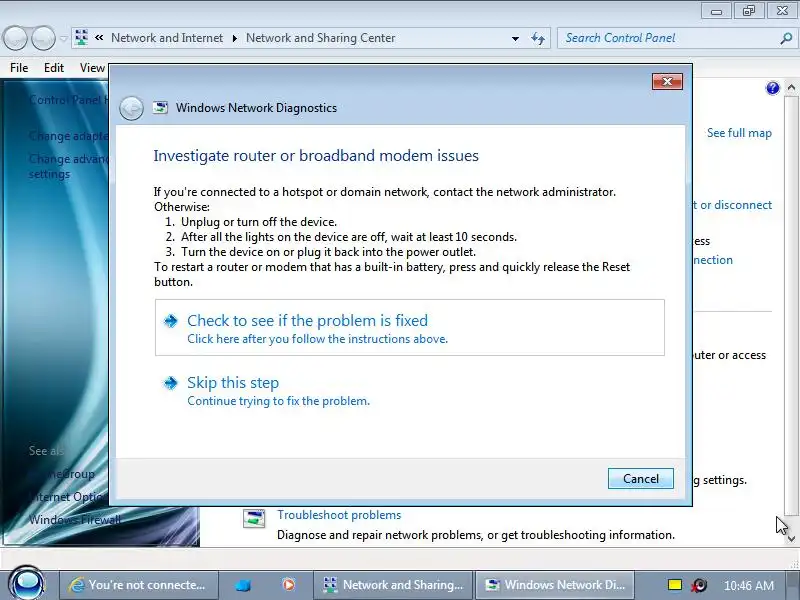
Task: Click the Windows Network Diagnostics title icon
Action: click(x=160, y=108)
